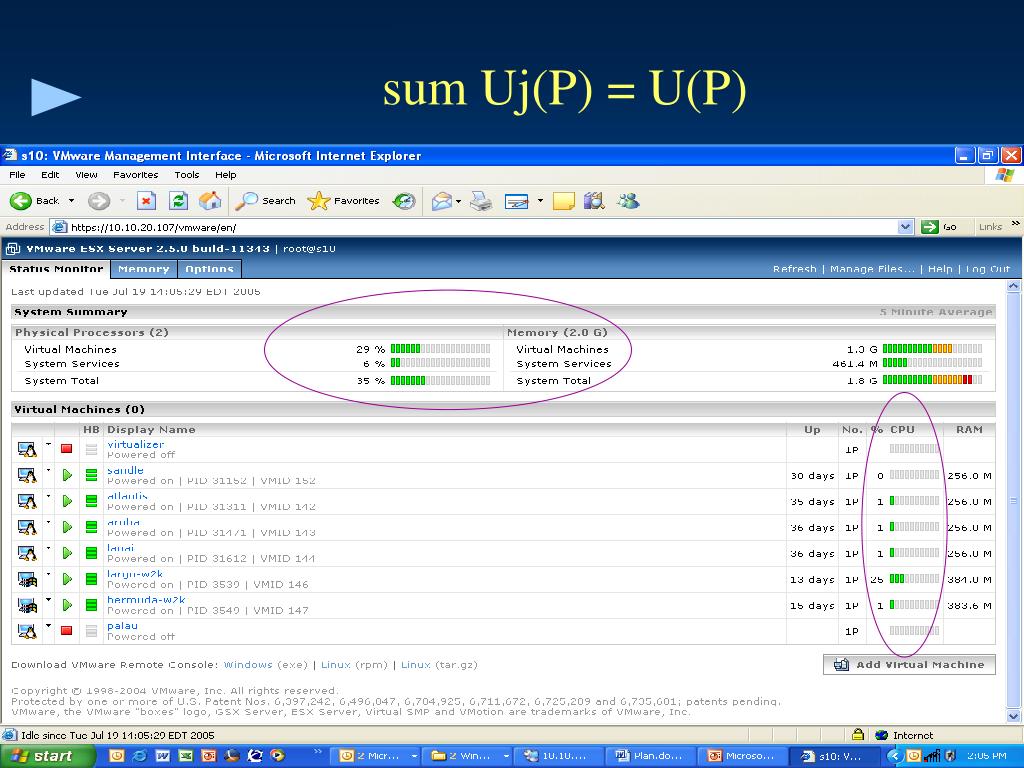Click the Virtual Machines memory usage bar

[932, 349]
